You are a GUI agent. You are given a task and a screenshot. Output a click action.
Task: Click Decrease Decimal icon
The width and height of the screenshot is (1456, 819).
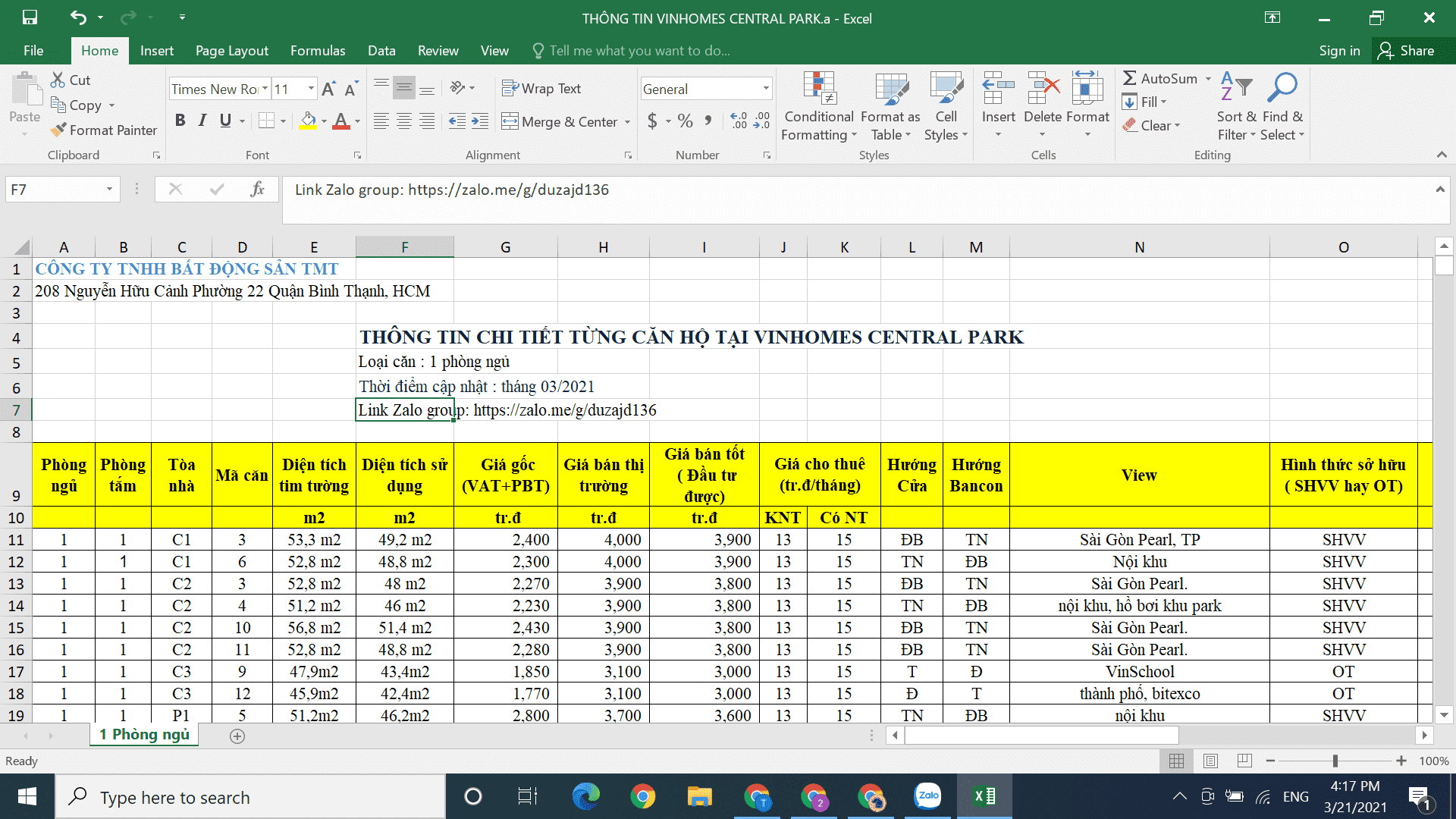(x=761, y=121)
